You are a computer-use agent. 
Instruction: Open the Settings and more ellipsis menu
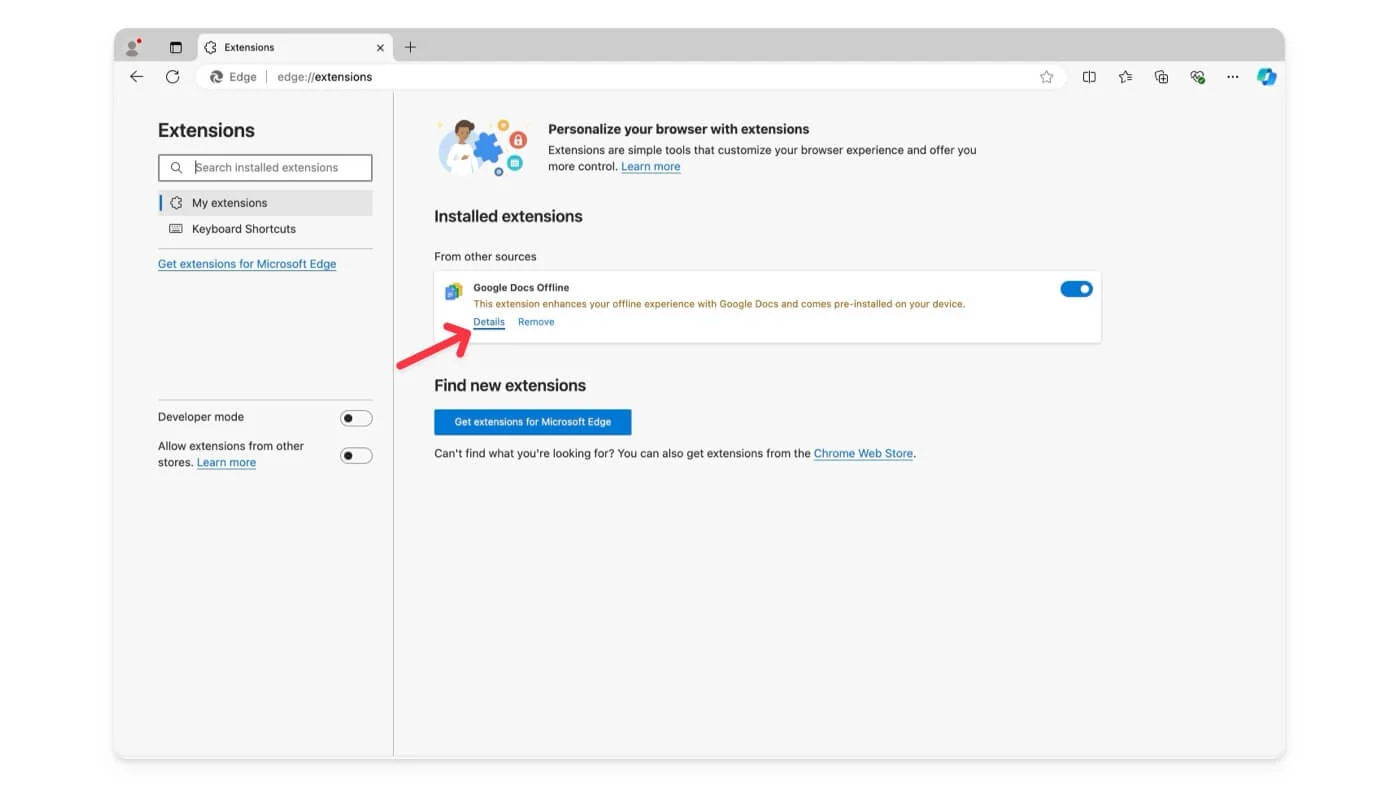click(x=1232, y=77)
